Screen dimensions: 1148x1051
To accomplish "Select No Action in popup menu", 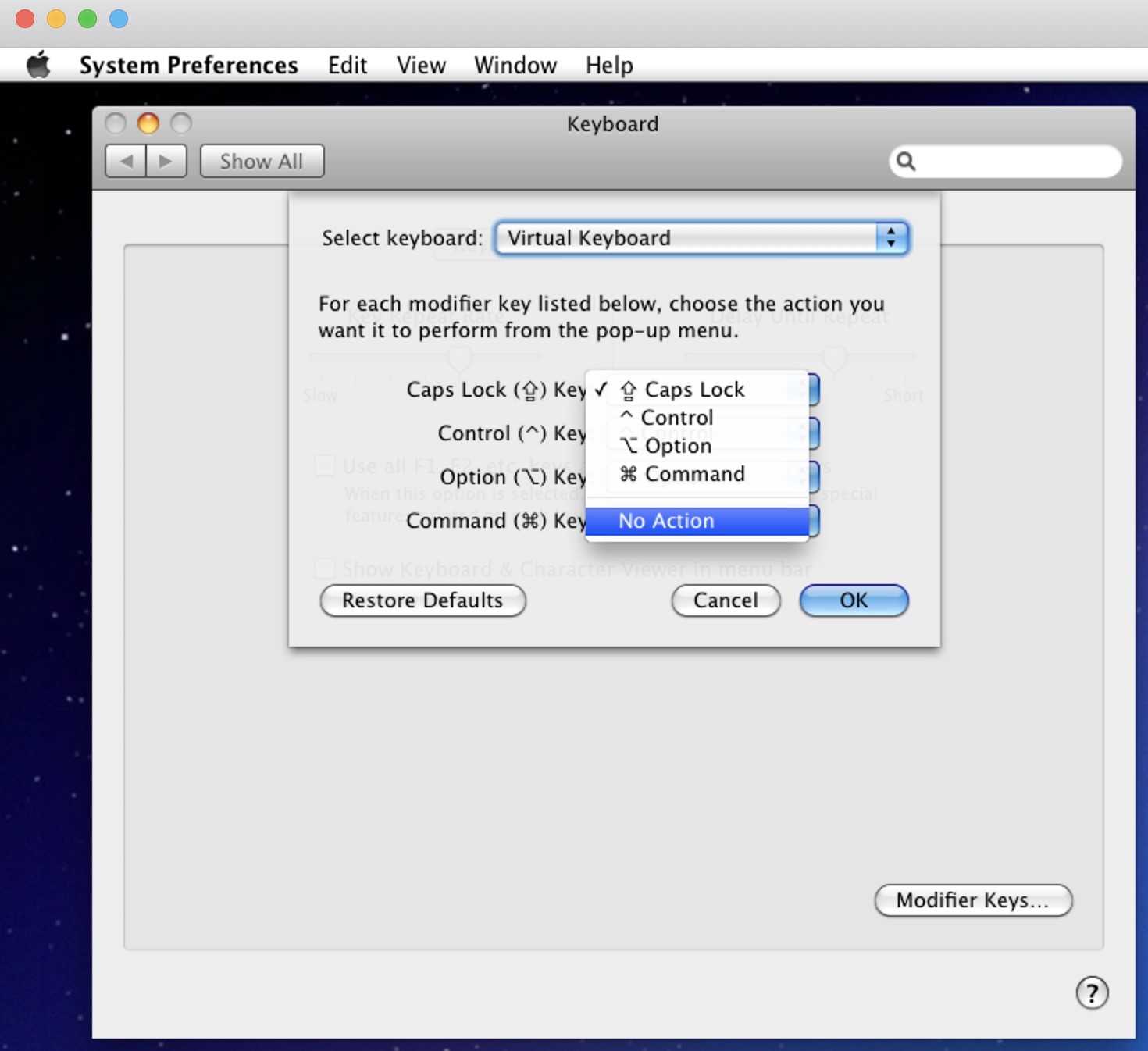I will (x=697, y=521).
